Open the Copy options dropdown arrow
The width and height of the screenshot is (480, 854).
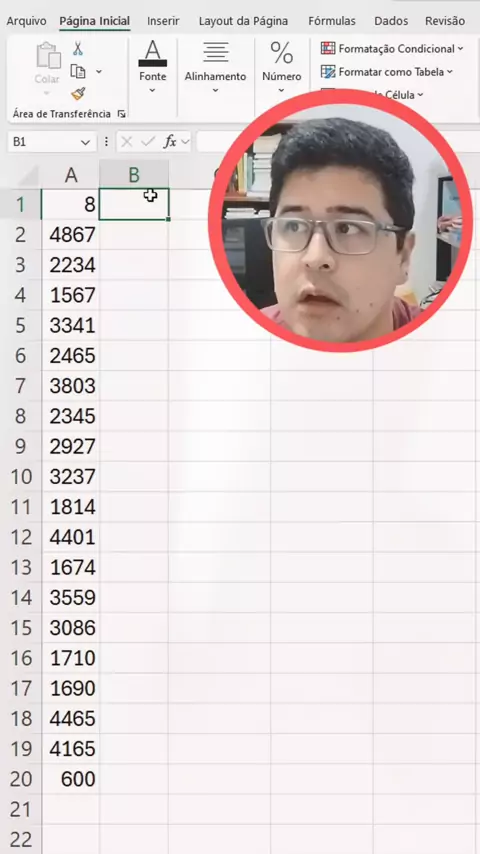point(99,71)
